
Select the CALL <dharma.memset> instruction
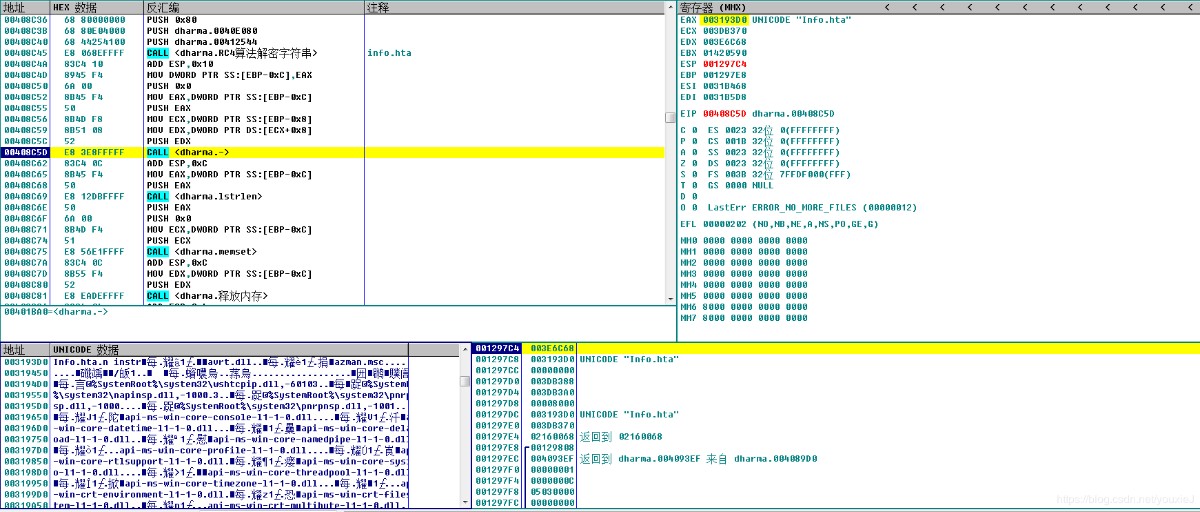click(x=201, y=252)
